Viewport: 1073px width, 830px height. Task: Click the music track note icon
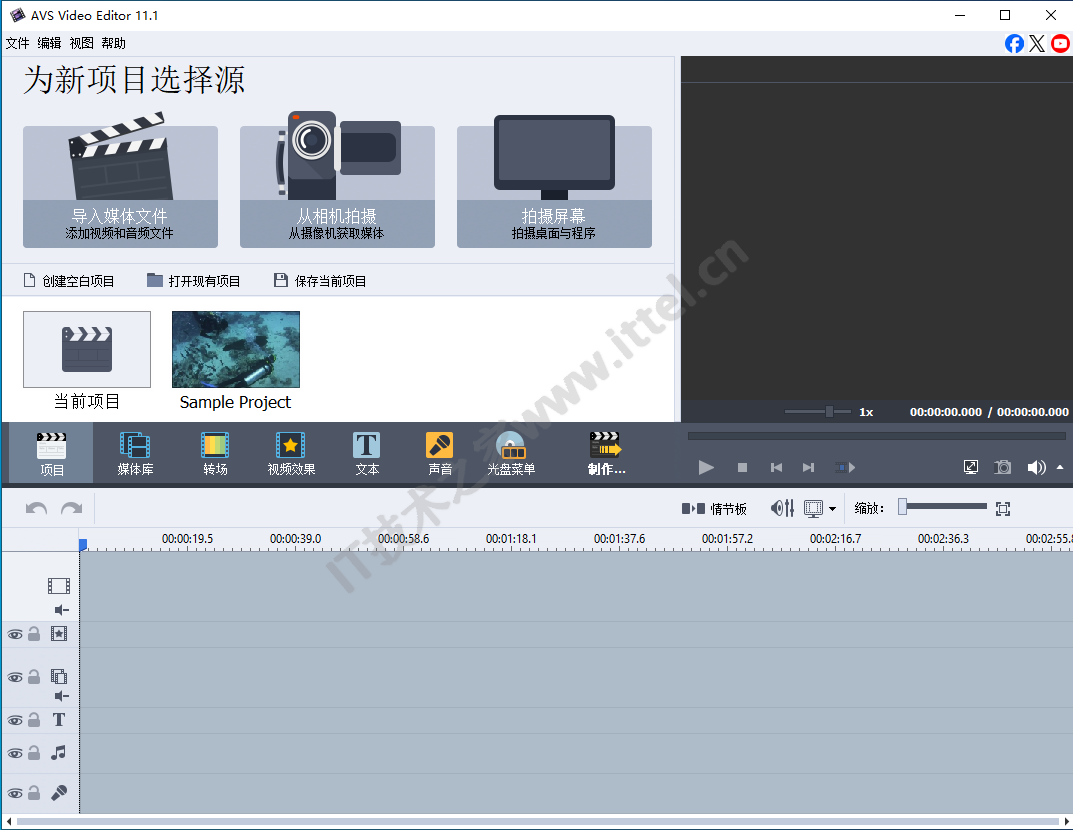point(59,753)
